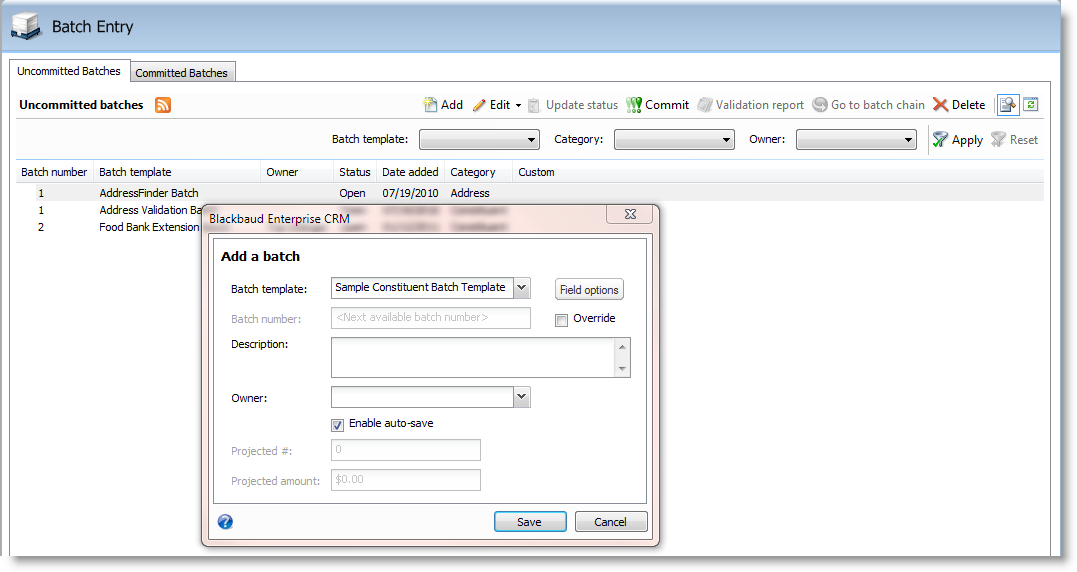
Task: Reset the batch filters
Action: click(1014, 140)
